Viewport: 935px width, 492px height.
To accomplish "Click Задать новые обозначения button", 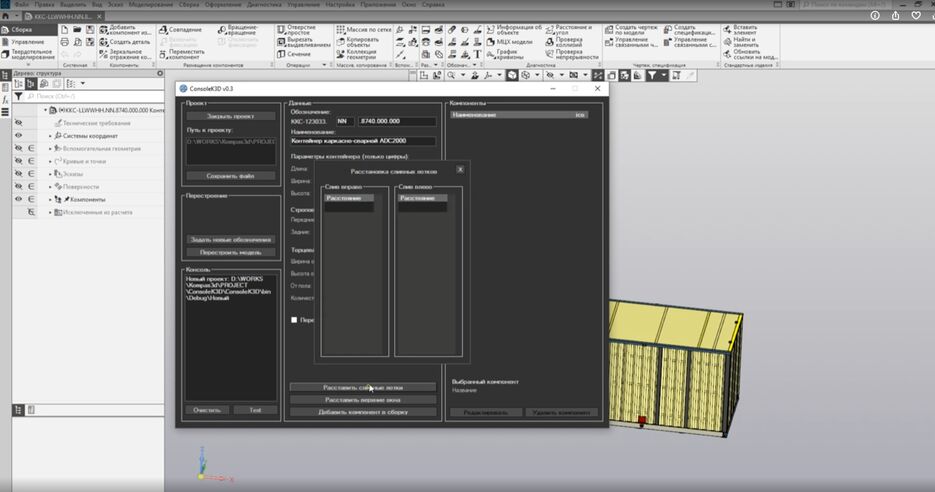I will click(x=231, y=240).
